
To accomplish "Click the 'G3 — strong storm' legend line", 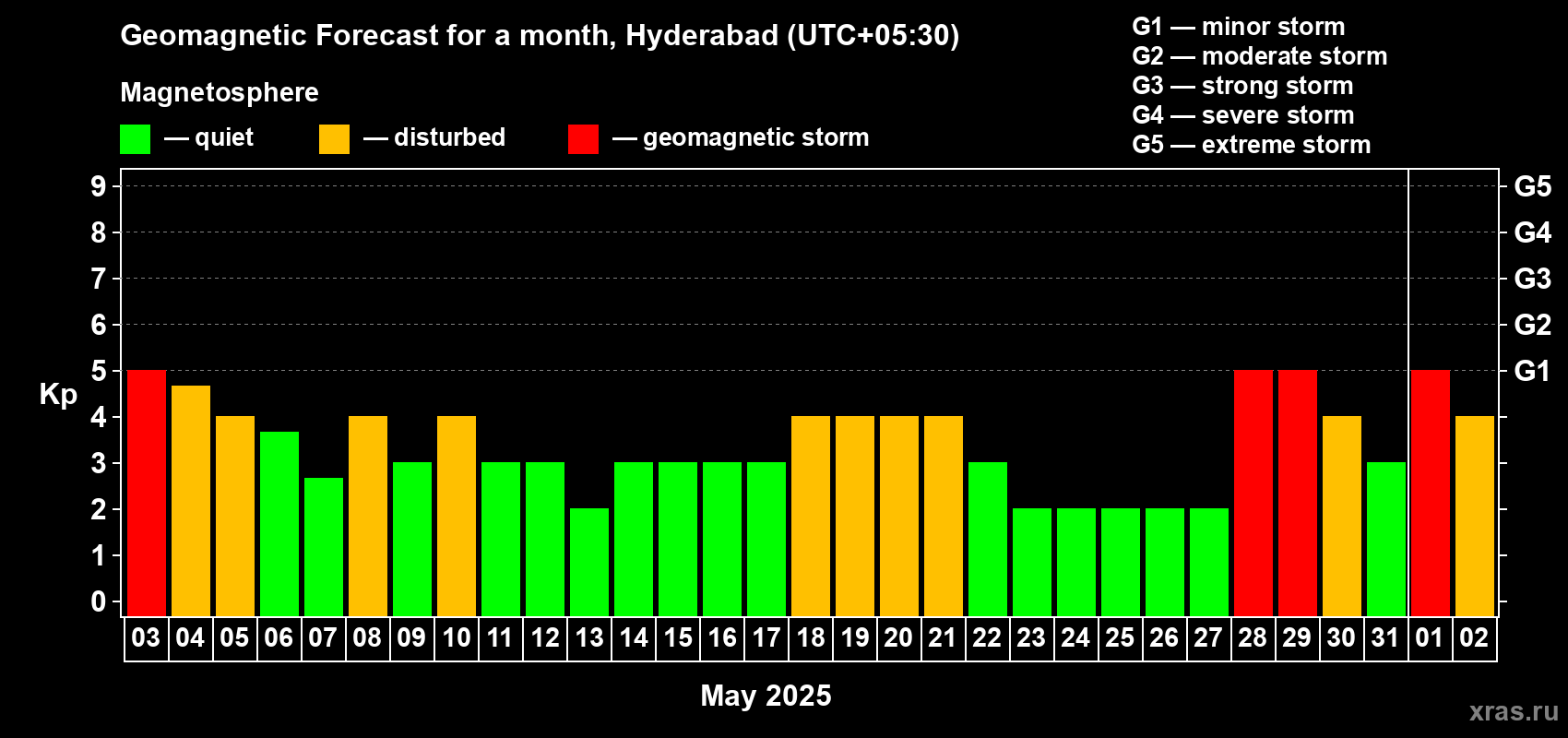I will pyautogui.click(x=1242, y=86).
